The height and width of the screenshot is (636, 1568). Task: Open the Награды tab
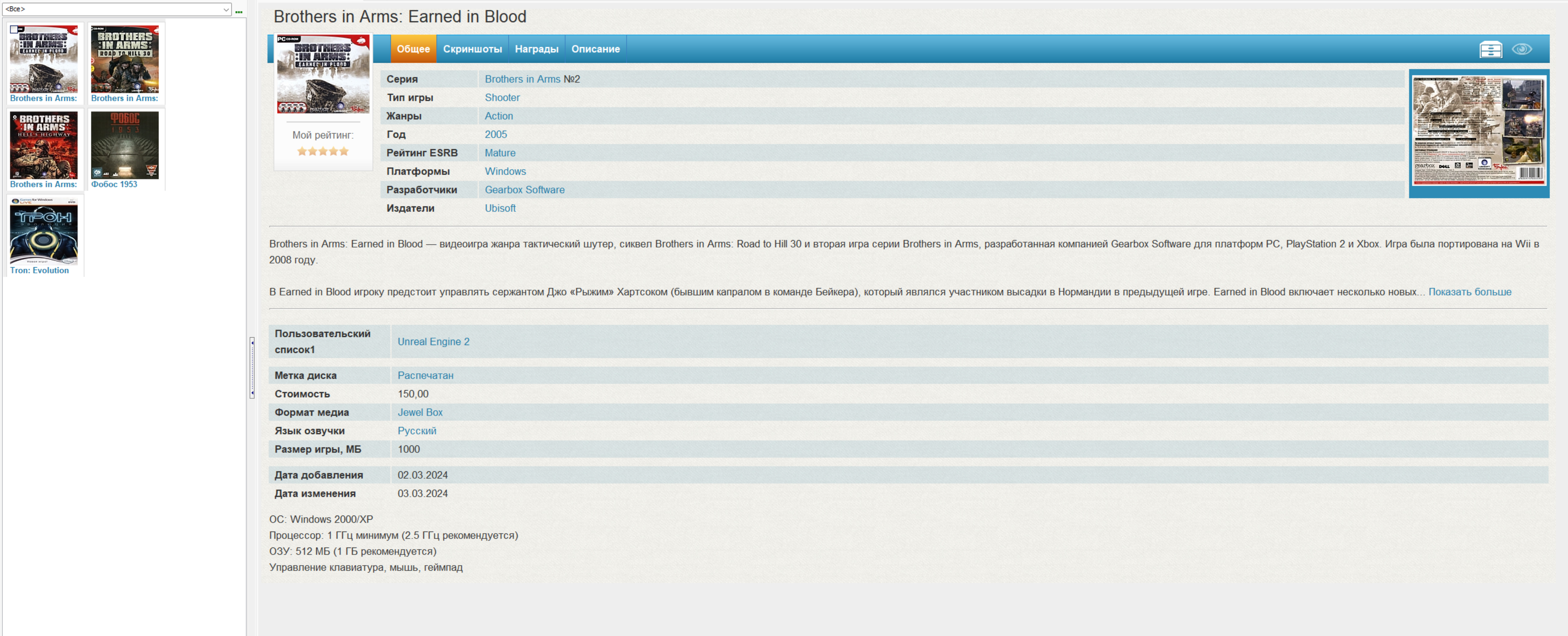click(x=536, y=49)
